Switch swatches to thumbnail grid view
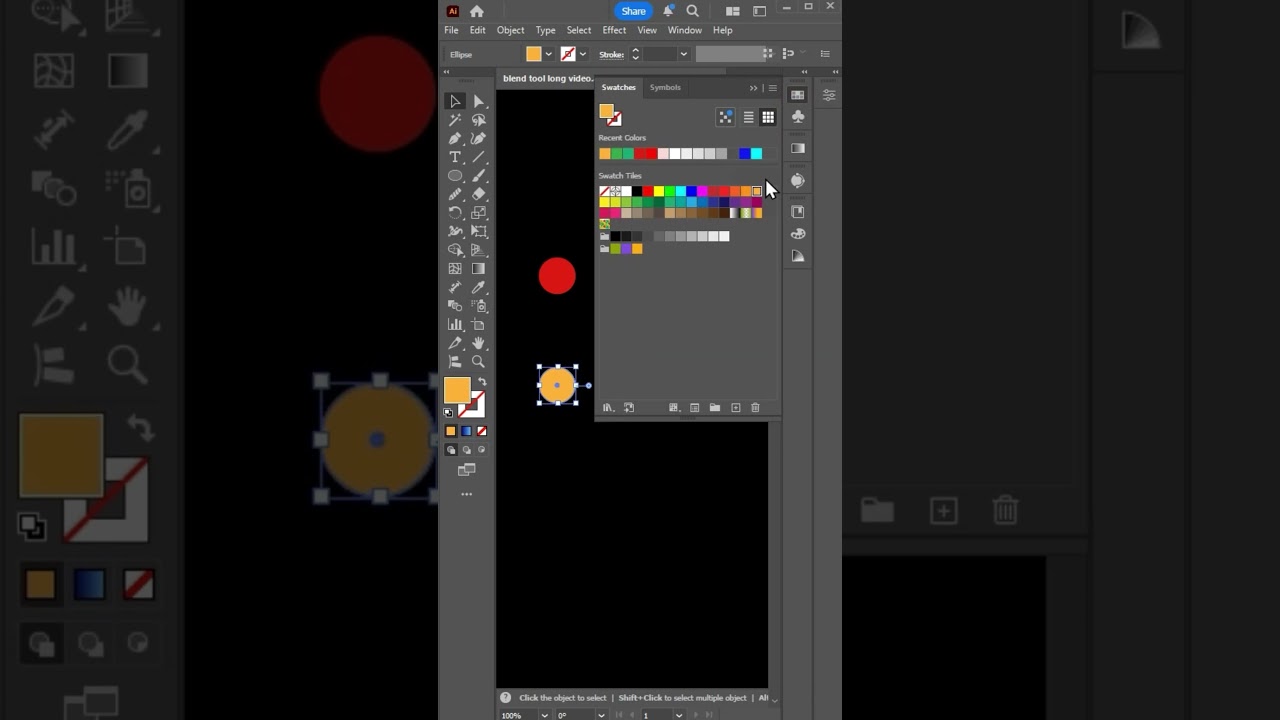 click(768, 118)
